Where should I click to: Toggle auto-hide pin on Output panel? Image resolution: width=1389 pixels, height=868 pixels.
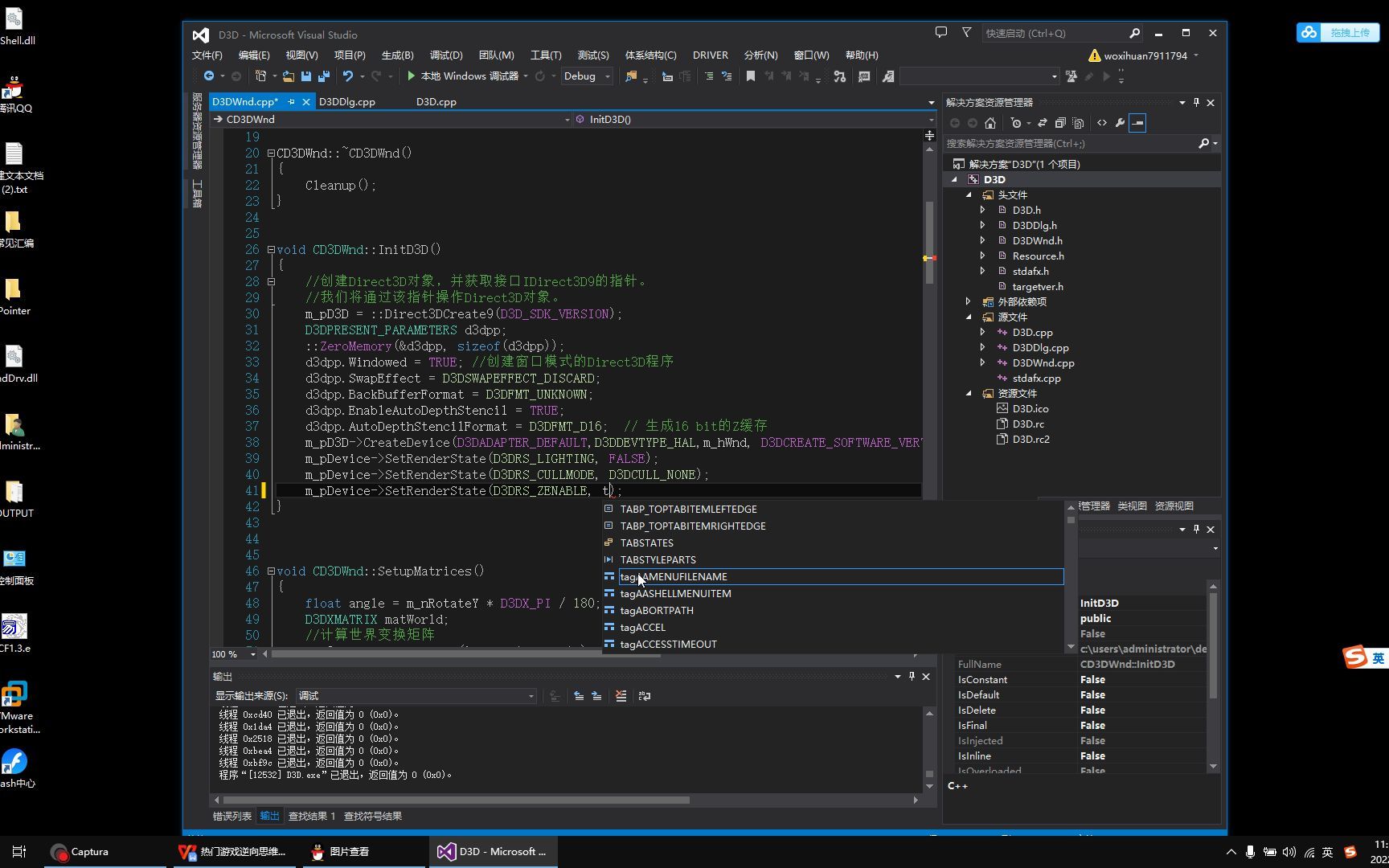point(912,677)
